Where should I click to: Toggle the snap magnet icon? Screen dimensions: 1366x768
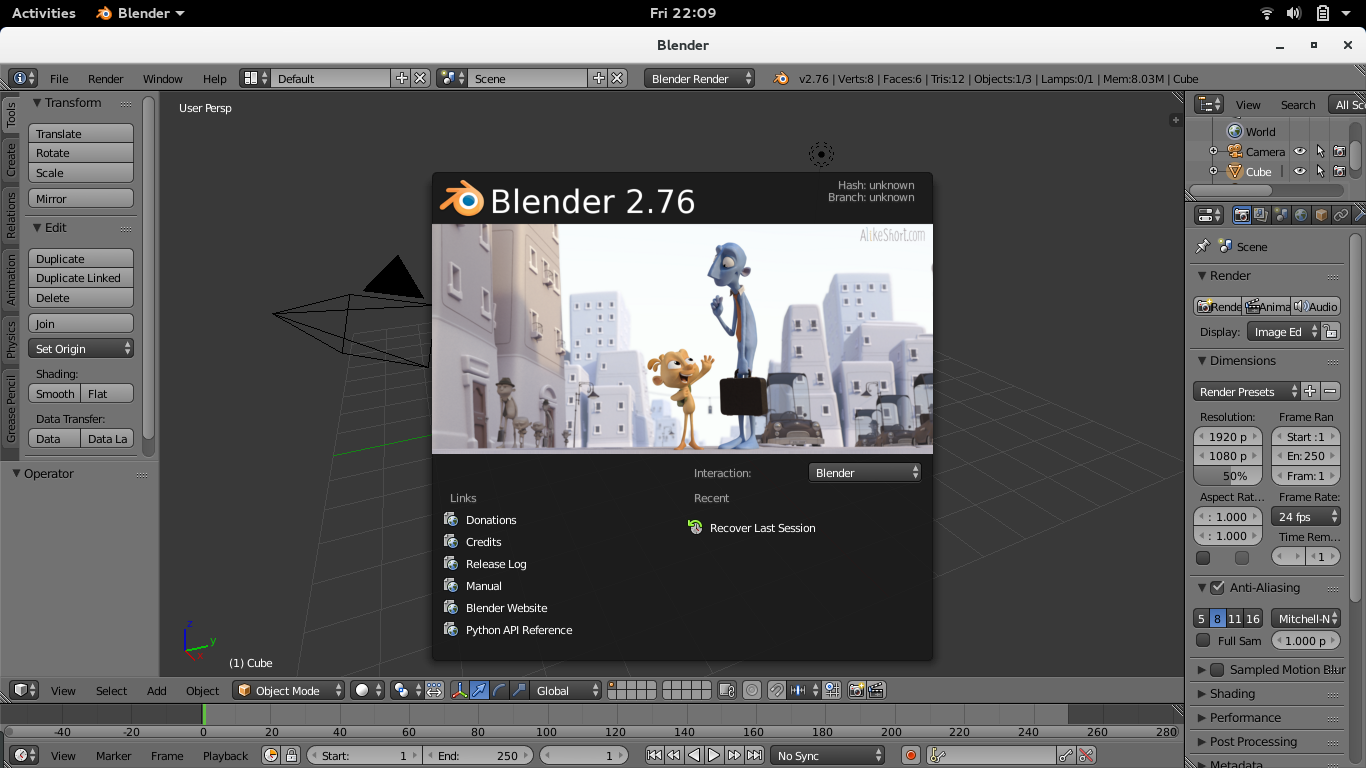click(776, 691)
